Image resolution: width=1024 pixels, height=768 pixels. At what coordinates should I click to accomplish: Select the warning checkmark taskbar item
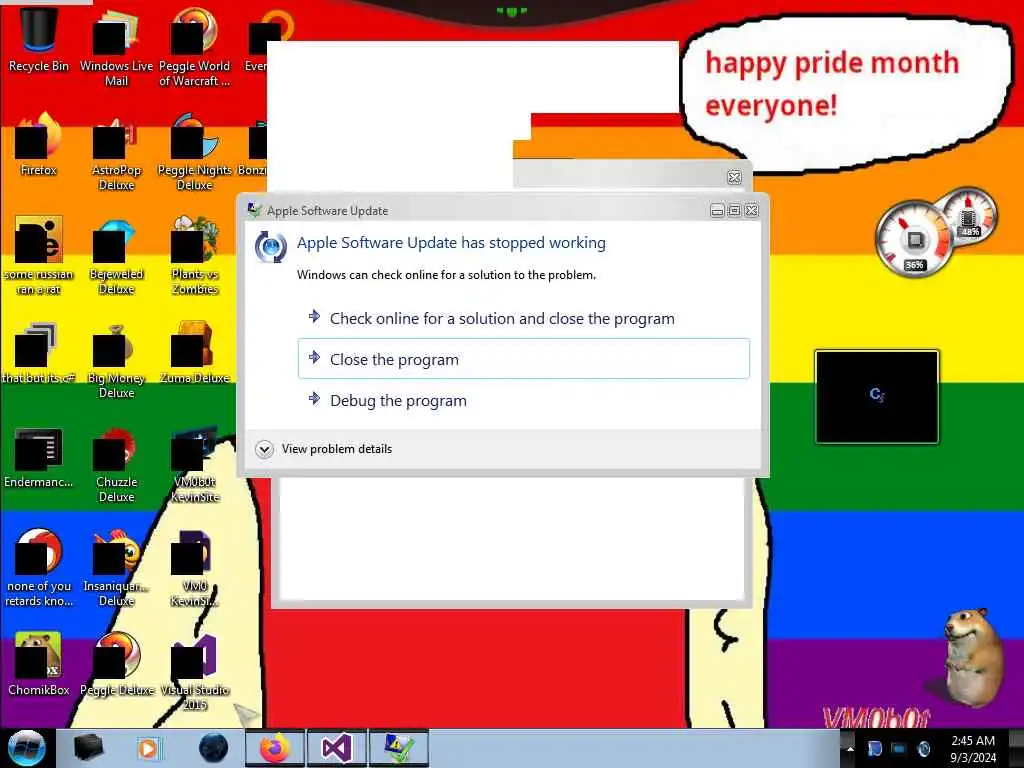click(398, 748)
